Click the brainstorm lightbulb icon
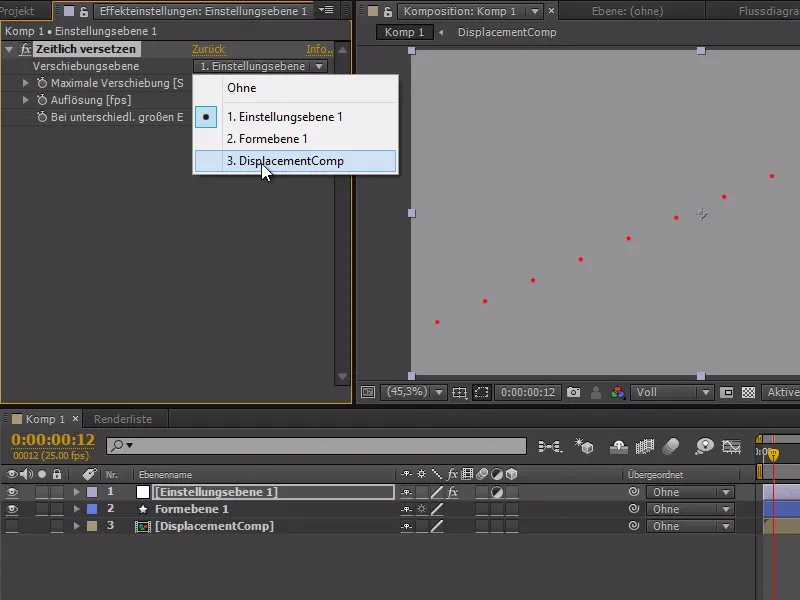Image resolution: width=800 pixels, height=600 pixels. [704, 446]
